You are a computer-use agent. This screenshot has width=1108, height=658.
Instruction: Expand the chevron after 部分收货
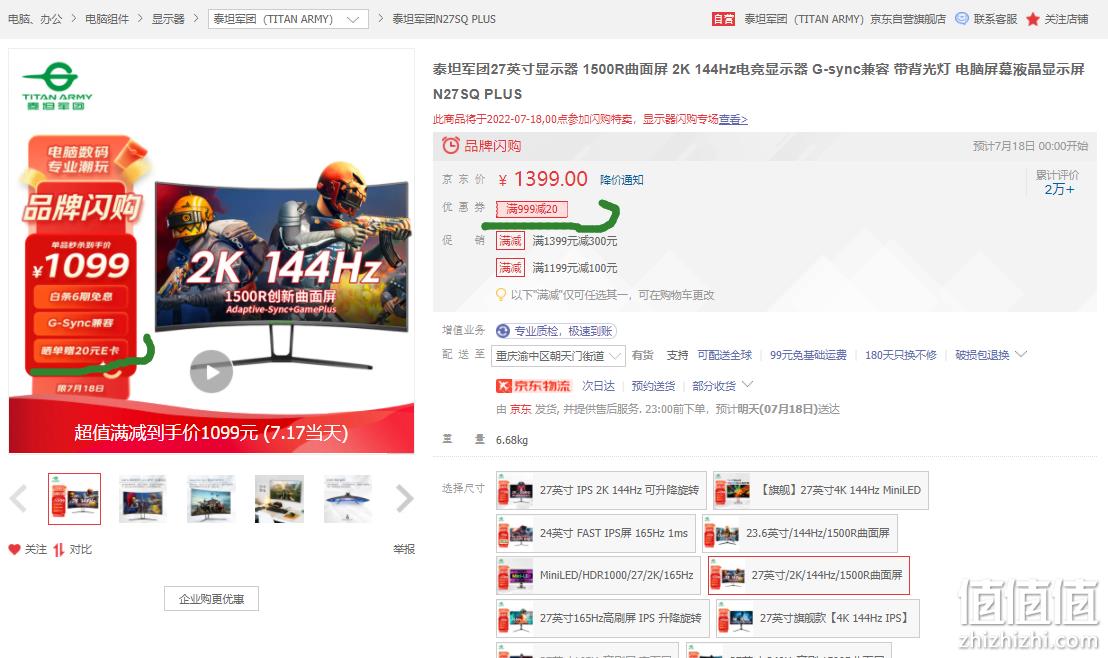click(748, 384)
